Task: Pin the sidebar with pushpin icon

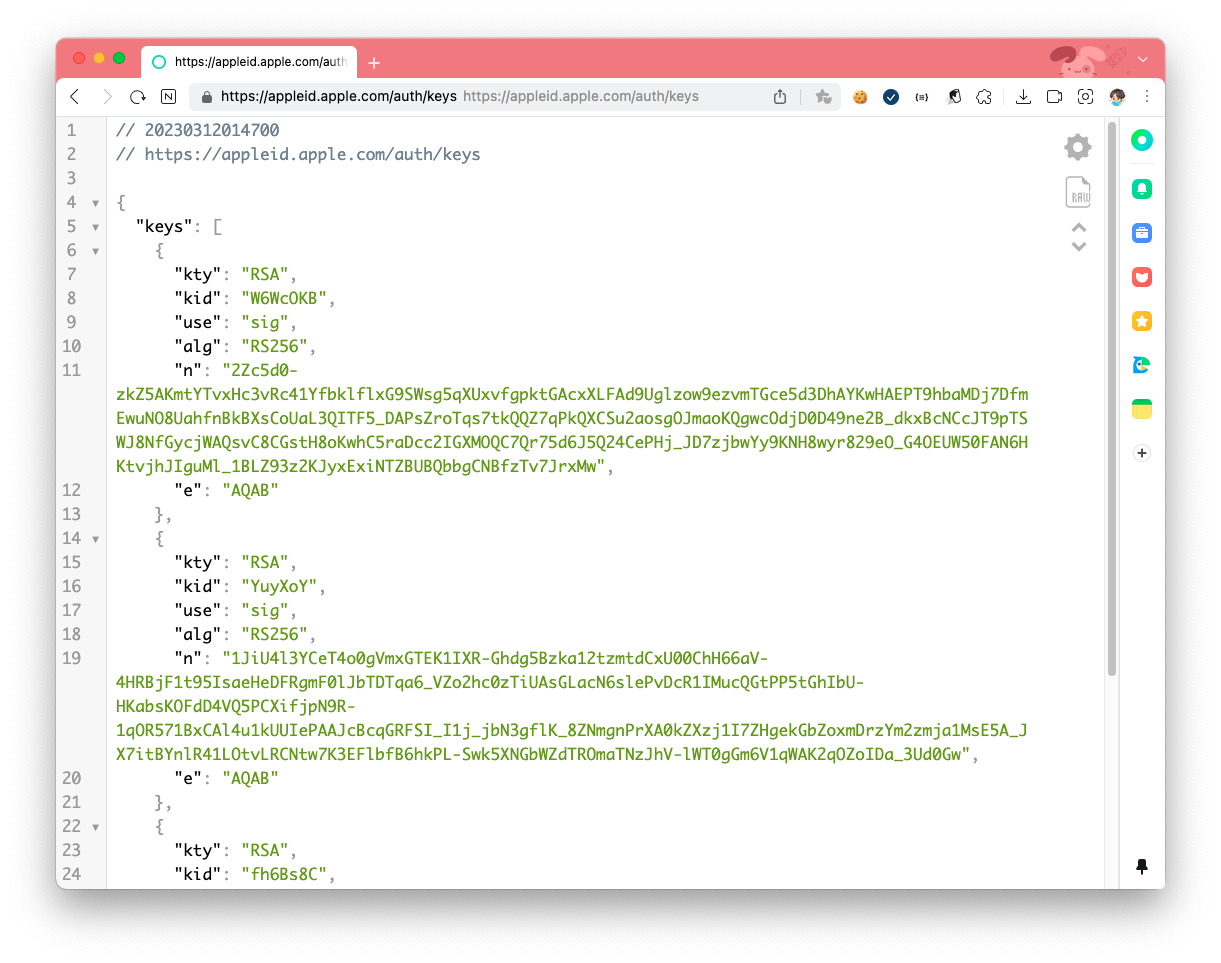Action: click(x=1142, y=867)
